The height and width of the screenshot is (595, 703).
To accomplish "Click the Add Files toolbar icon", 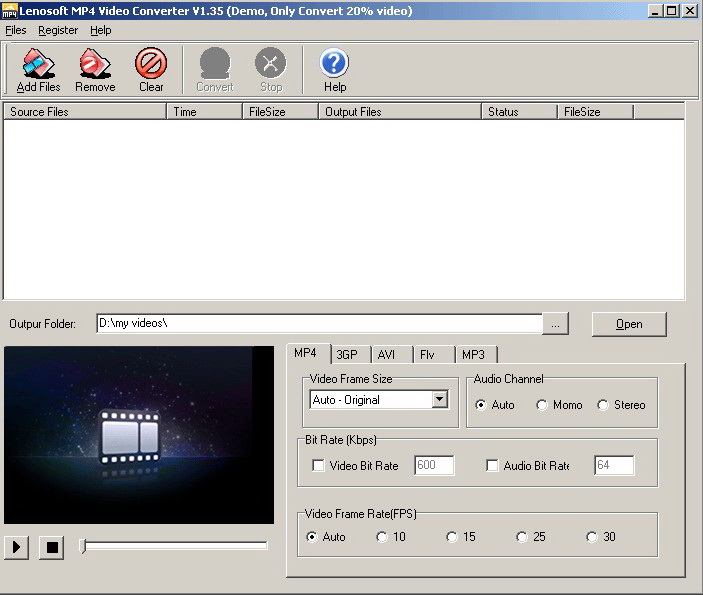I will coord(39,64).
